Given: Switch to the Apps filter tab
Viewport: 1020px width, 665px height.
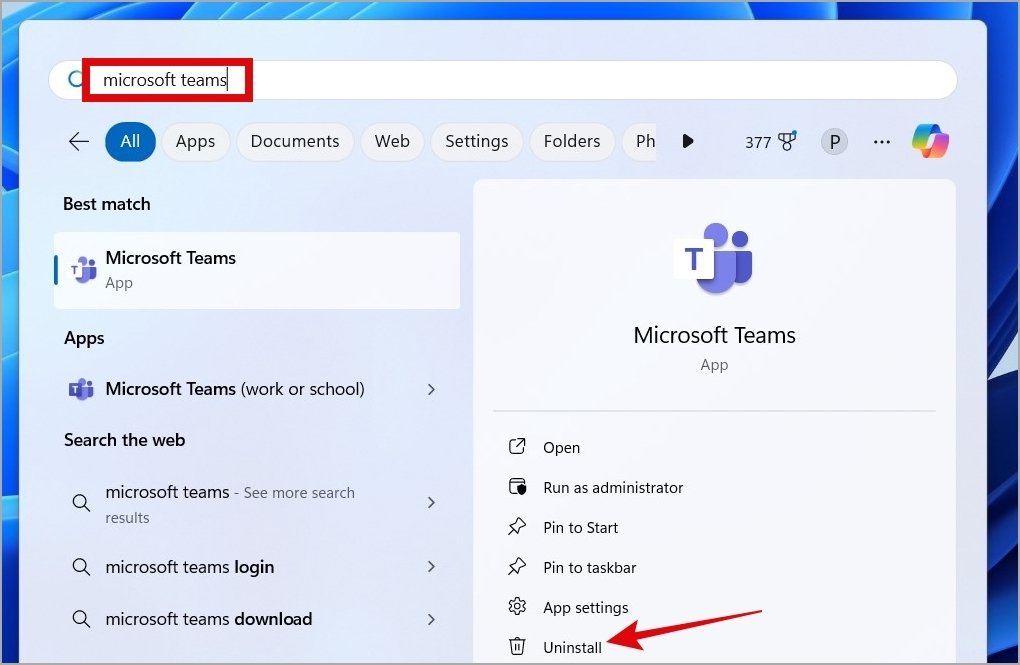Looking at the screenshot, I should pos(195,141).
